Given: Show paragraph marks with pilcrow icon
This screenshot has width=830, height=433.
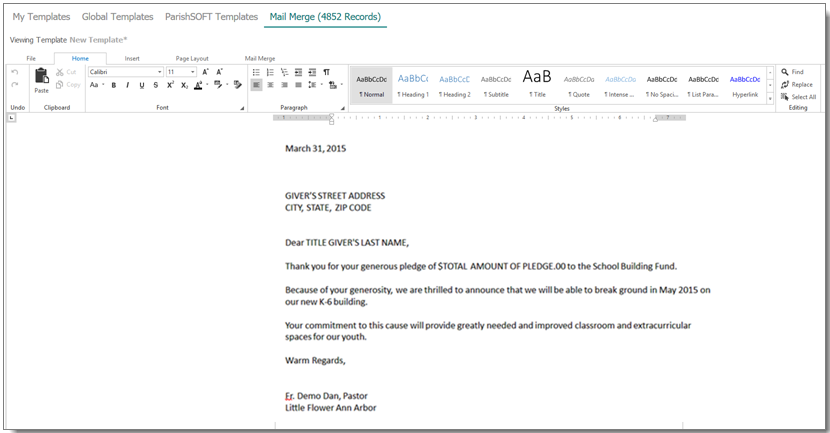Looking at the screenshot, I should pos(327,72).
